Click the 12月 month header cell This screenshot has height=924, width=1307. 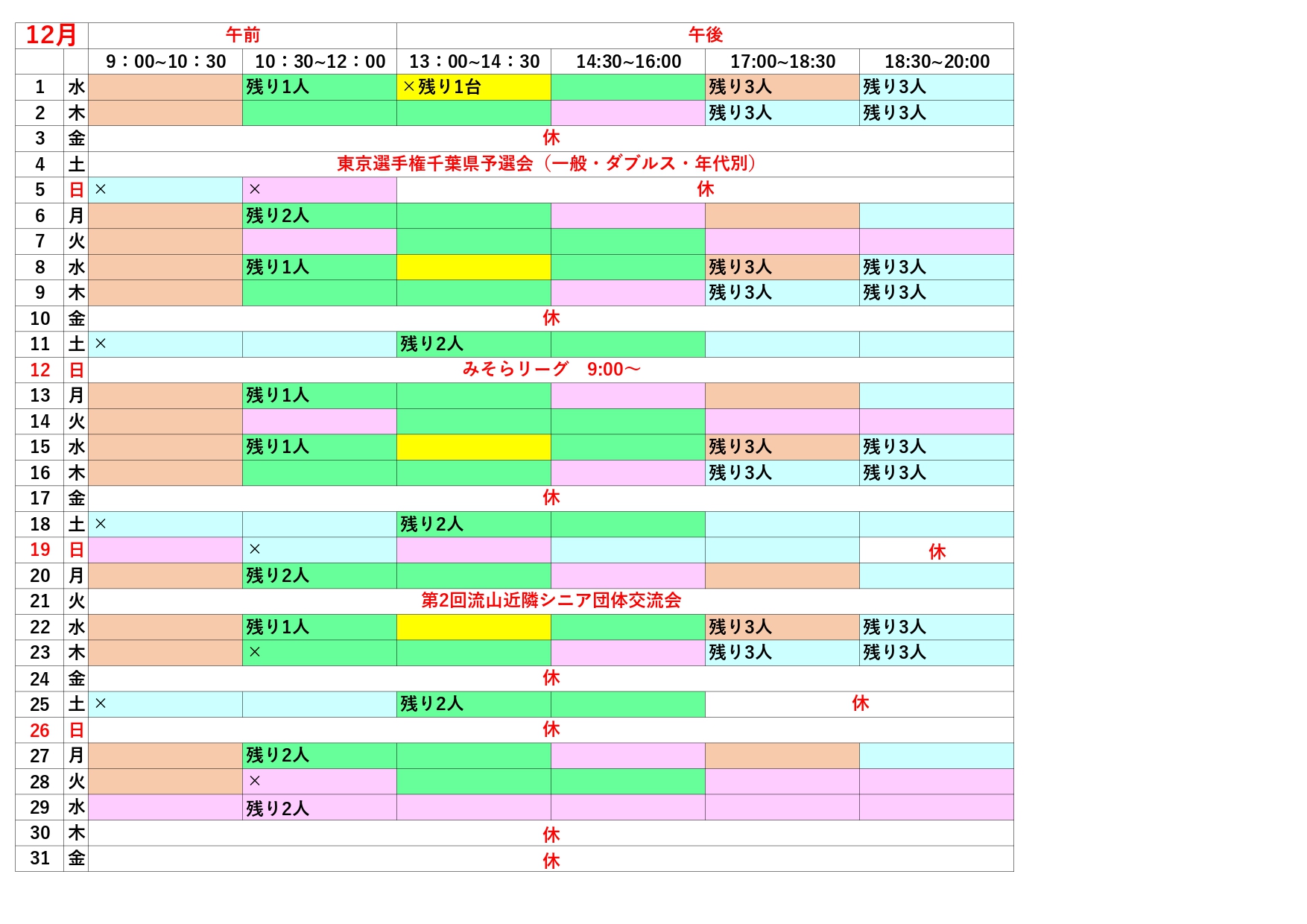(x=51, y=35)
